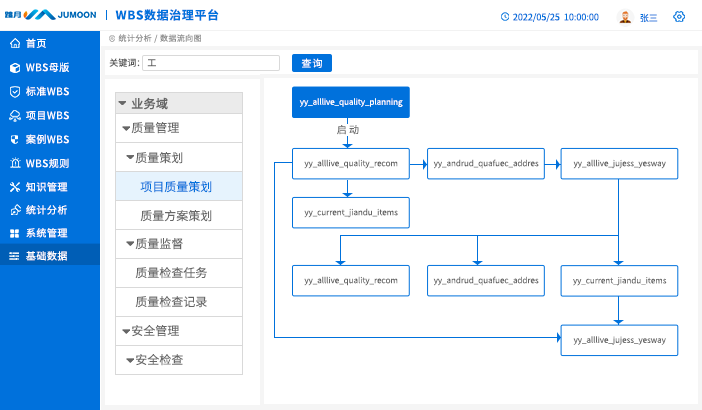
Task: Click the tools icon beside 知识管理
Action: point(15,187)
